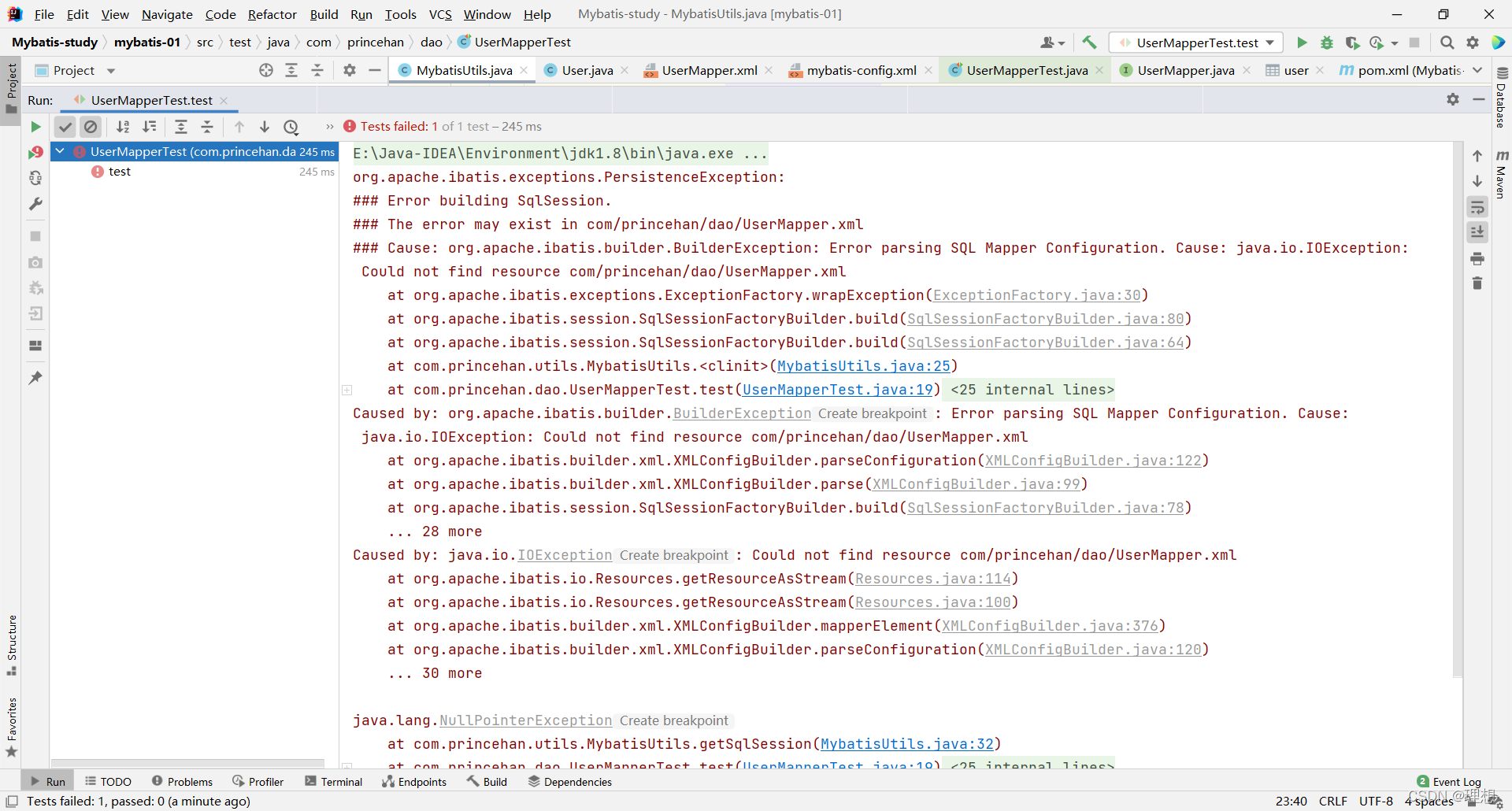Debug UserMapperTest.test bug icon
Screen dimensions: 1512x811
(x=1327, y=43)
